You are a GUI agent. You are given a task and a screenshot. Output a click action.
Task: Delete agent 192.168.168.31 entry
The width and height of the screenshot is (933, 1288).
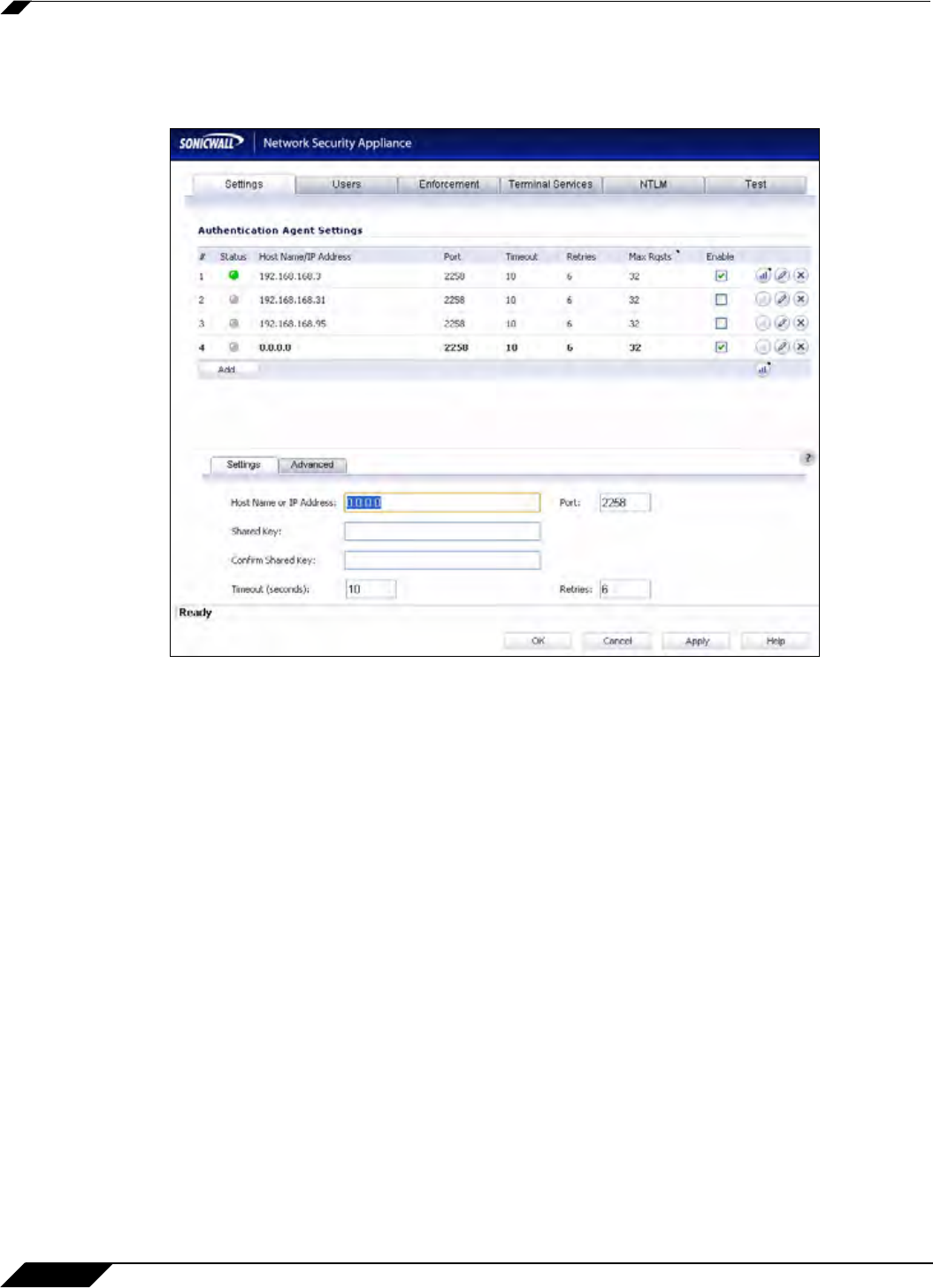tap(800, 300)
